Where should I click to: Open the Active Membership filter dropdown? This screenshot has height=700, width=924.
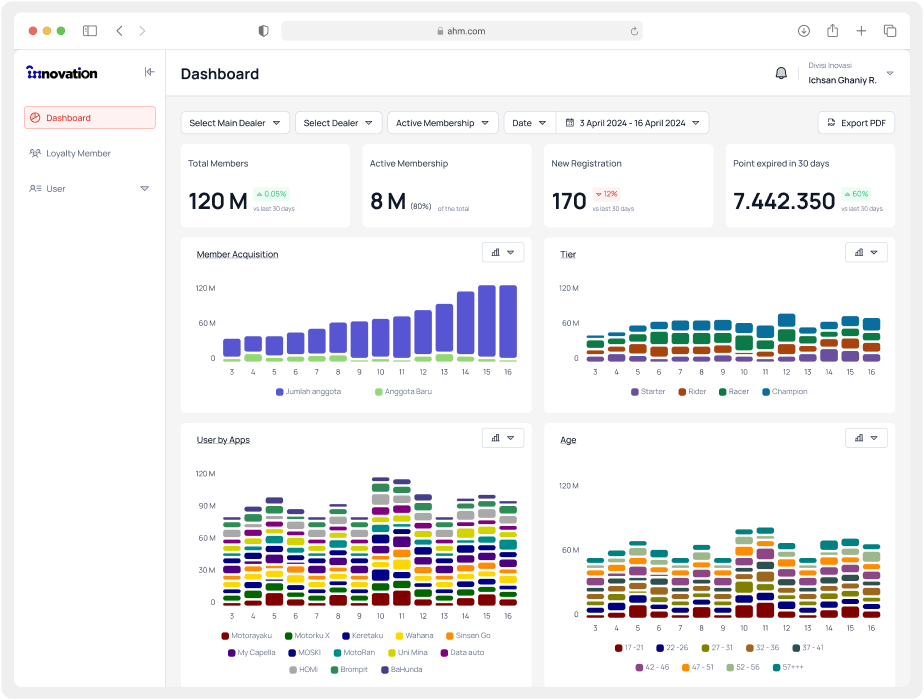click(x=443, y=123)
